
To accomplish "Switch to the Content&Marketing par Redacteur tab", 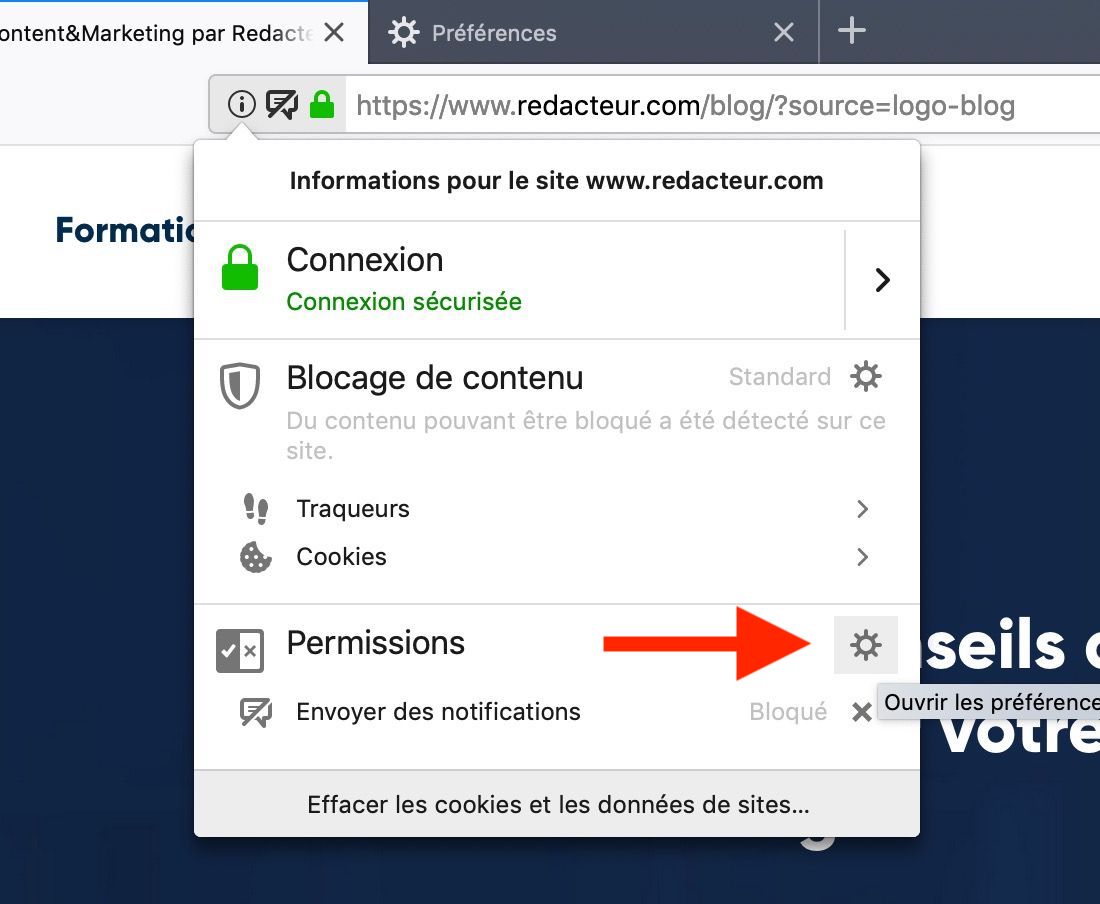I will pyautogui.click(x=150, y=32).
